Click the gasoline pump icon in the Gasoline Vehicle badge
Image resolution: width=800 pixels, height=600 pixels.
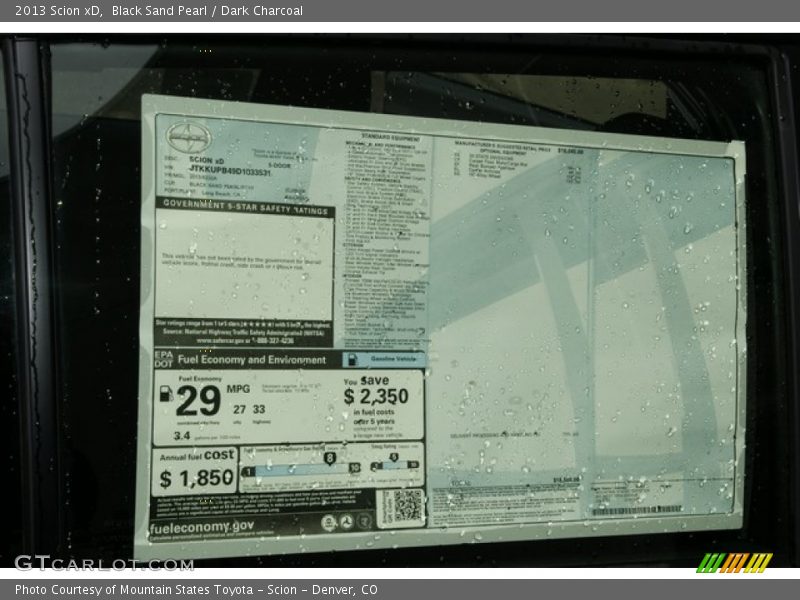[352, 360]
